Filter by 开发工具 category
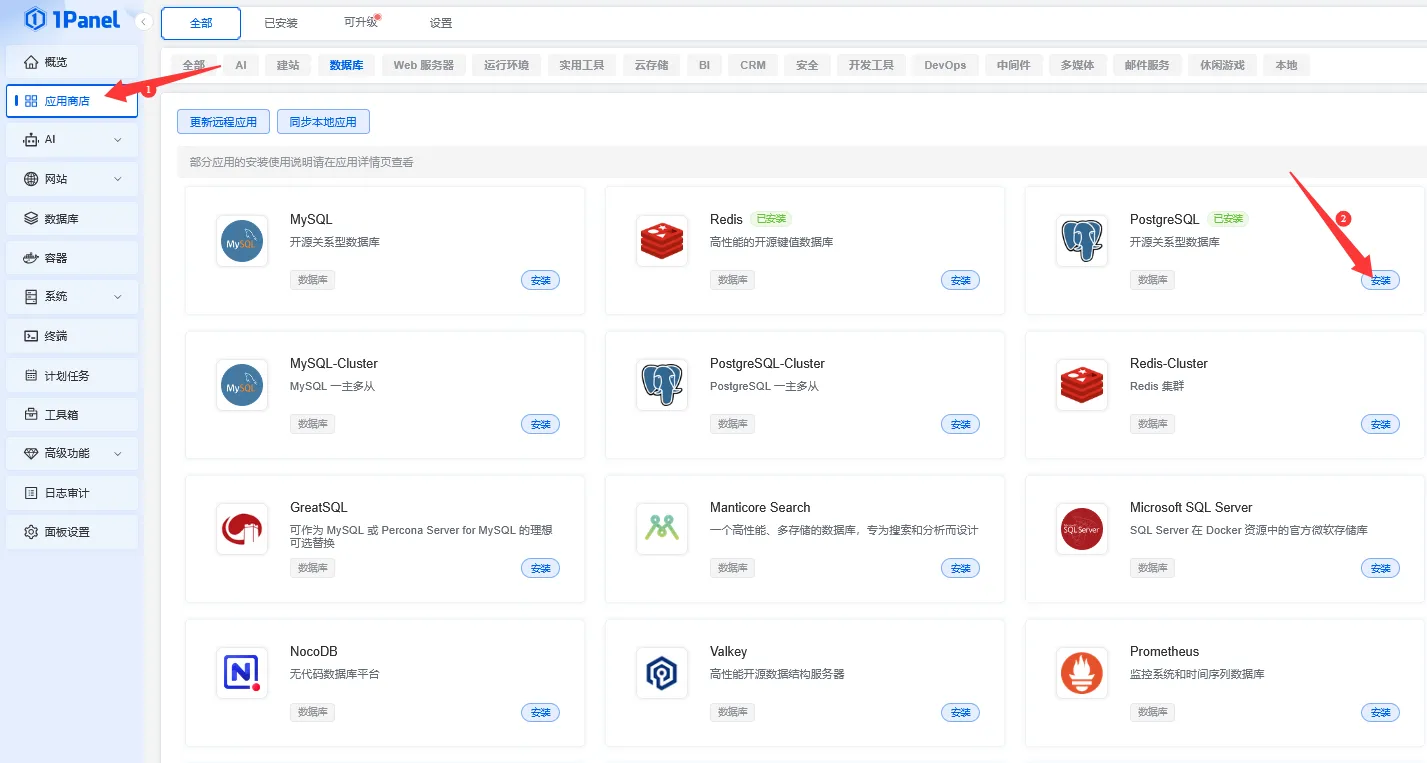The height and width of the screenshot is (763, 1427). pyautogui.click(x=871, y=65)
